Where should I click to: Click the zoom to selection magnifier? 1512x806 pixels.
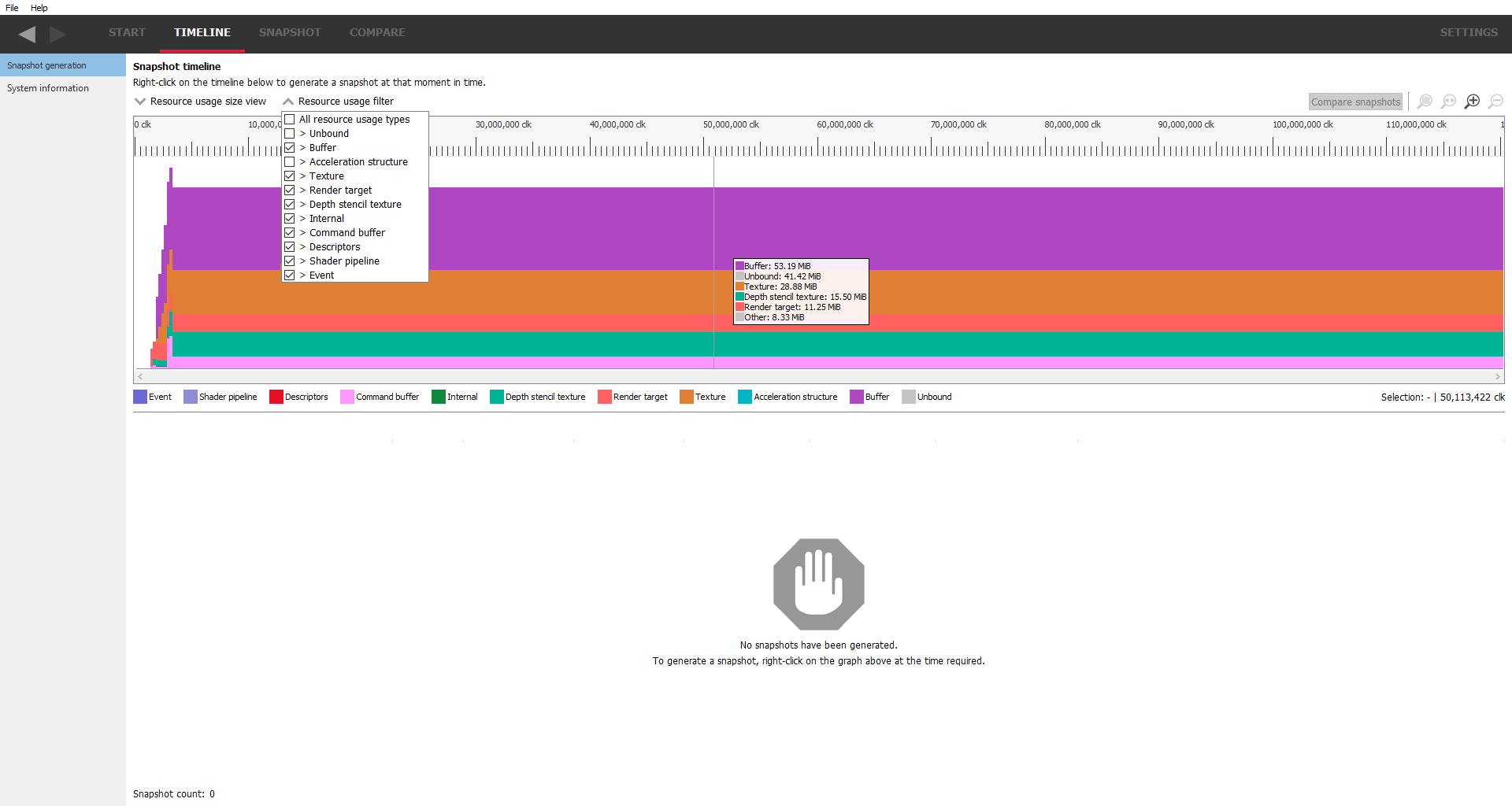[1425, 102]
